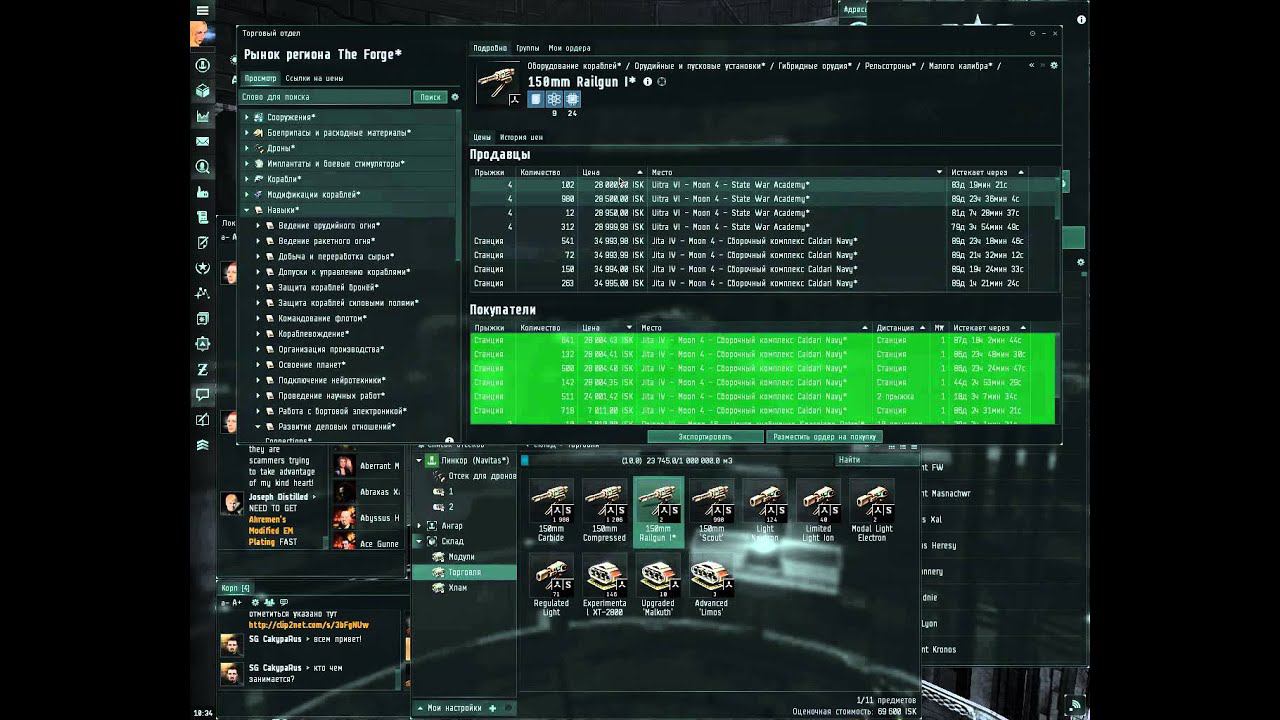Click the first blue skill-book requirement icon
The width and height of the screenshot is (1280, 720).
[535, 99]
